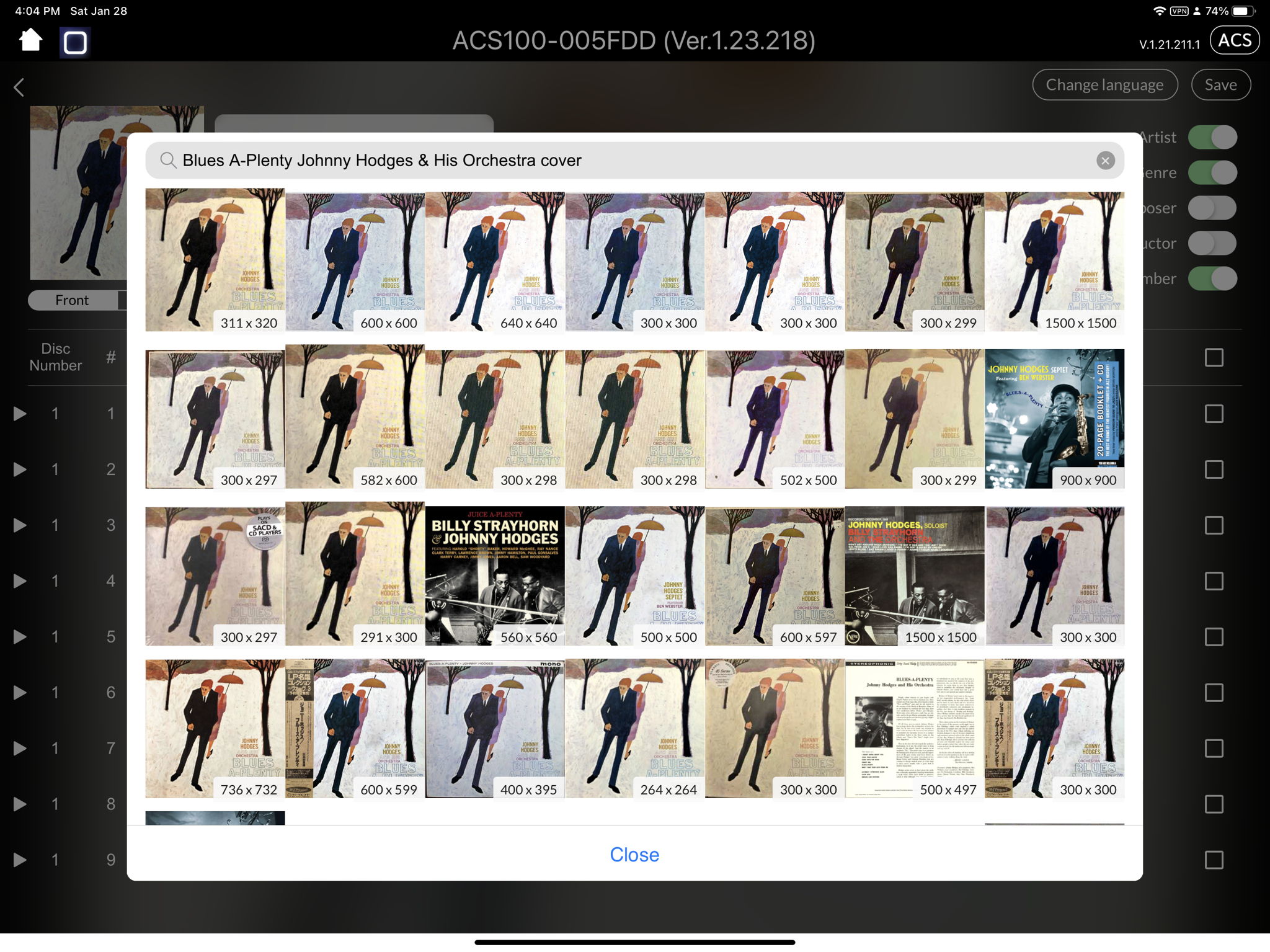Screen dimensions: 1270x952
Task: Toggle the Artist switch
Action: pos(1212,137)
